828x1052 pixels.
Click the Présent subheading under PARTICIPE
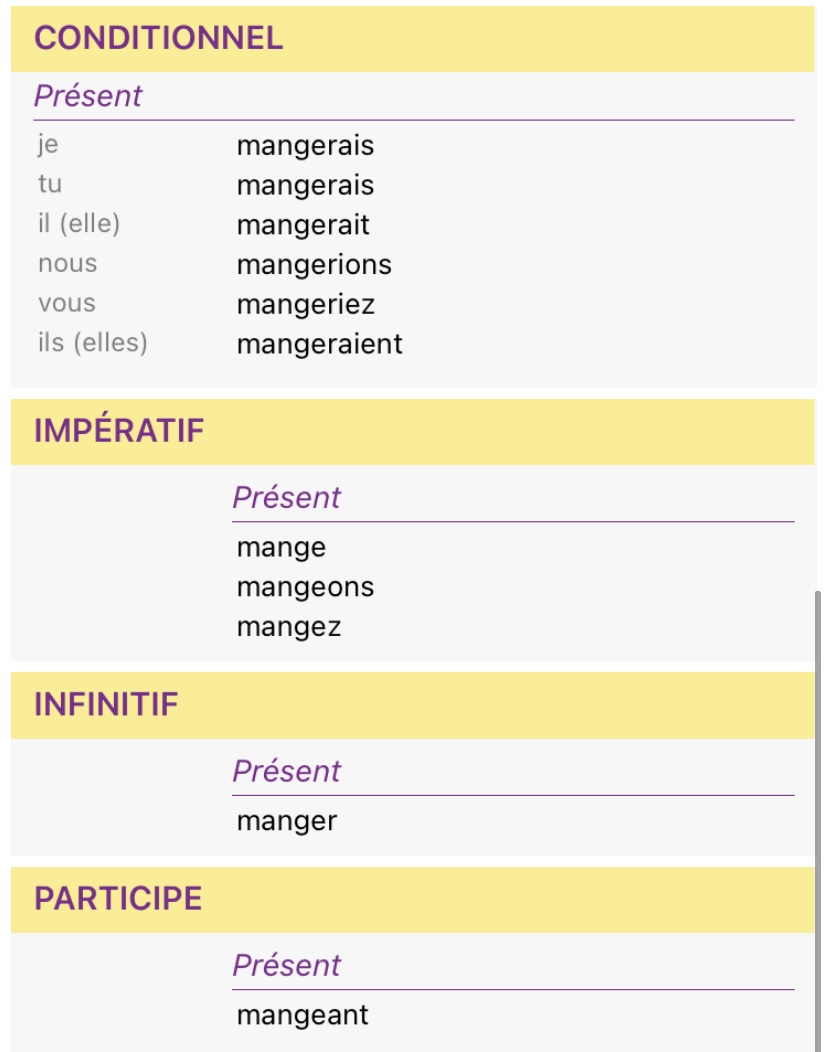(x=286, y=965)
